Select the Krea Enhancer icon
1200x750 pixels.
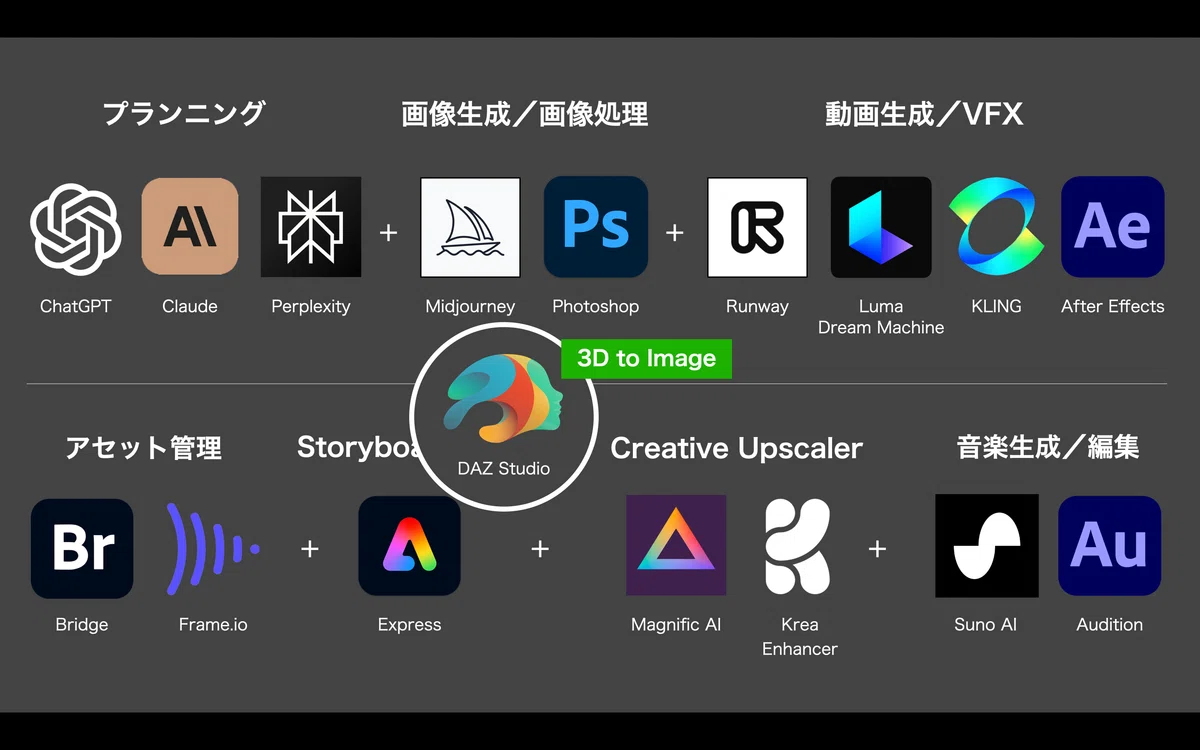click(797, 546)
